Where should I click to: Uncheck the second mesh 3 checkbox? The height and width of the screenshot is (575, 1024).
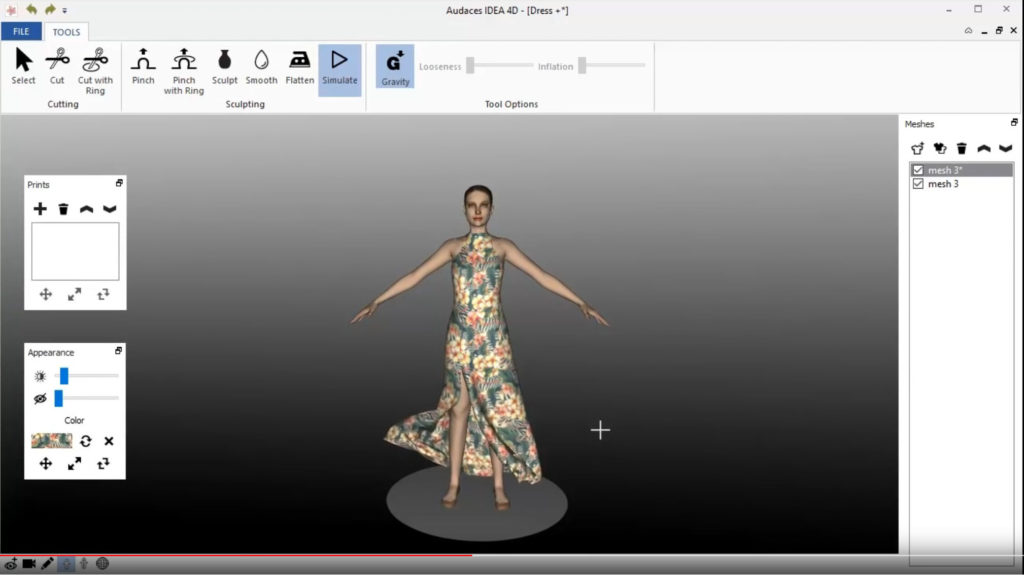click(x=918, y=184)
